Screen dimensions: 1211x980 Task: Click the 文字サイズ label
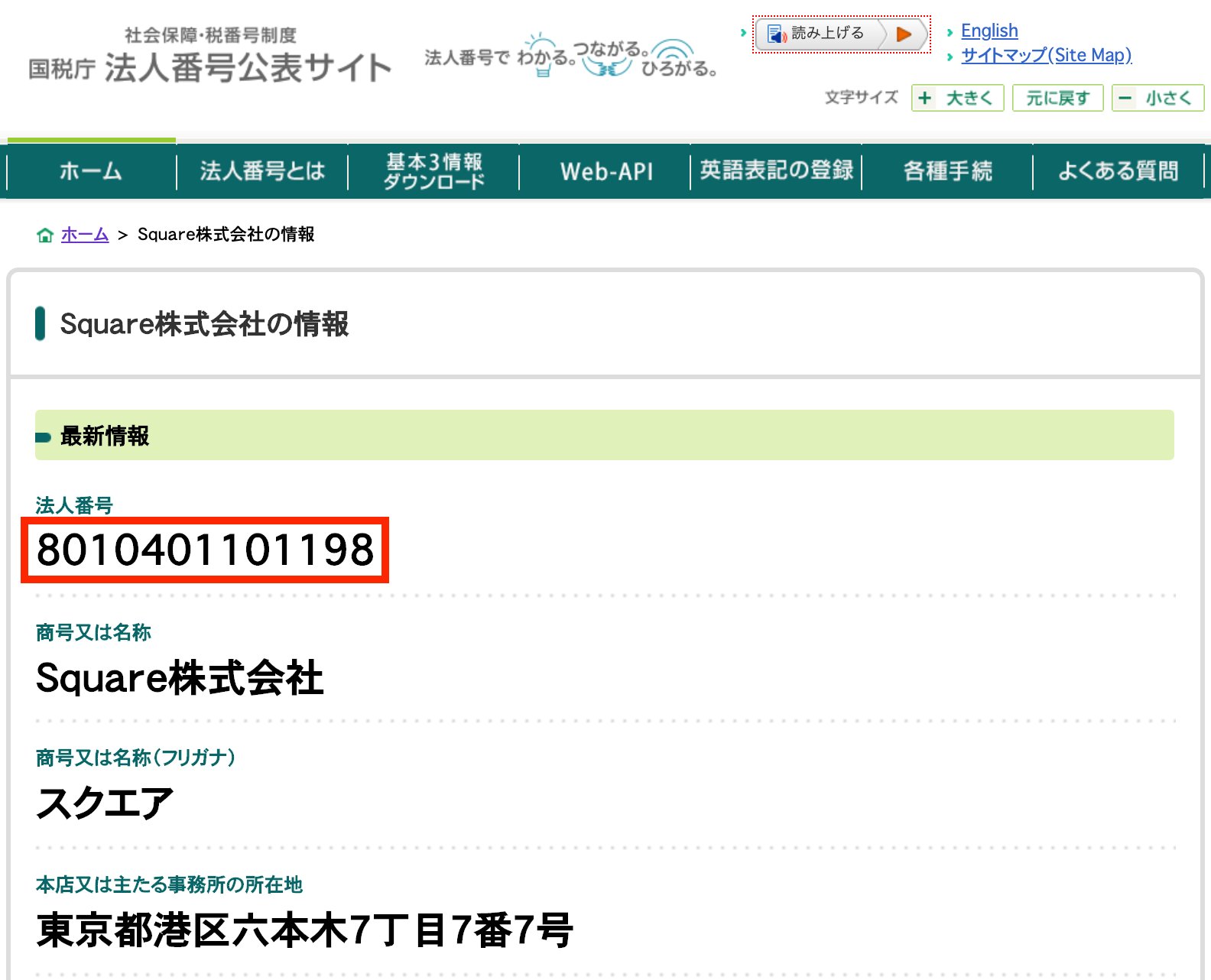pos(862,97)
